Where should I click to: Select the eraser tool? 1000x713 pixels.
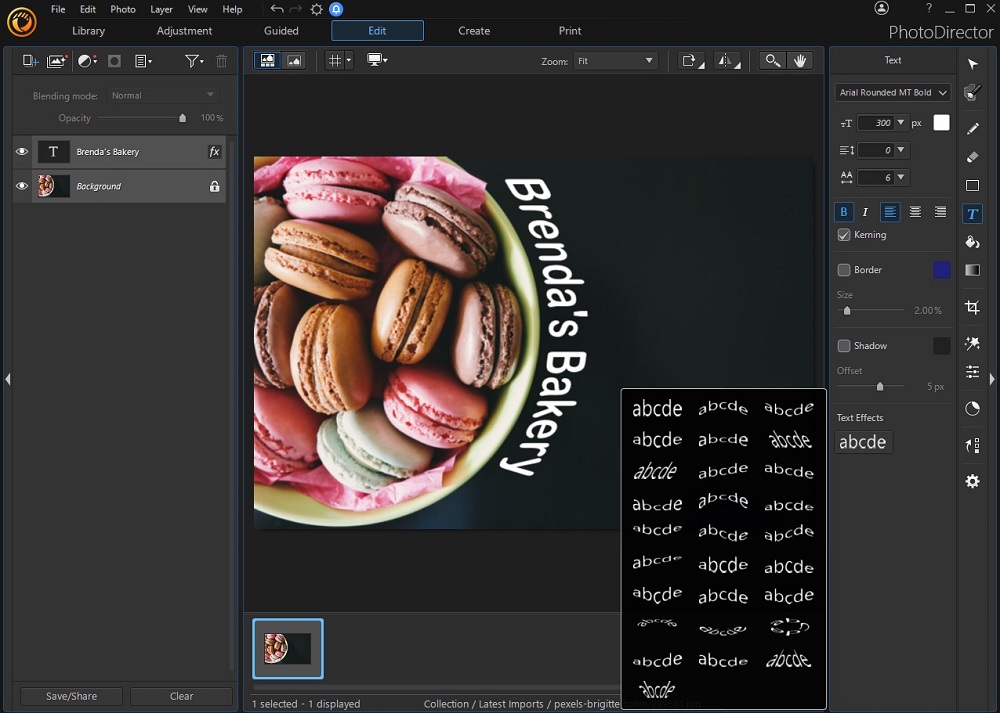[972, 158]
